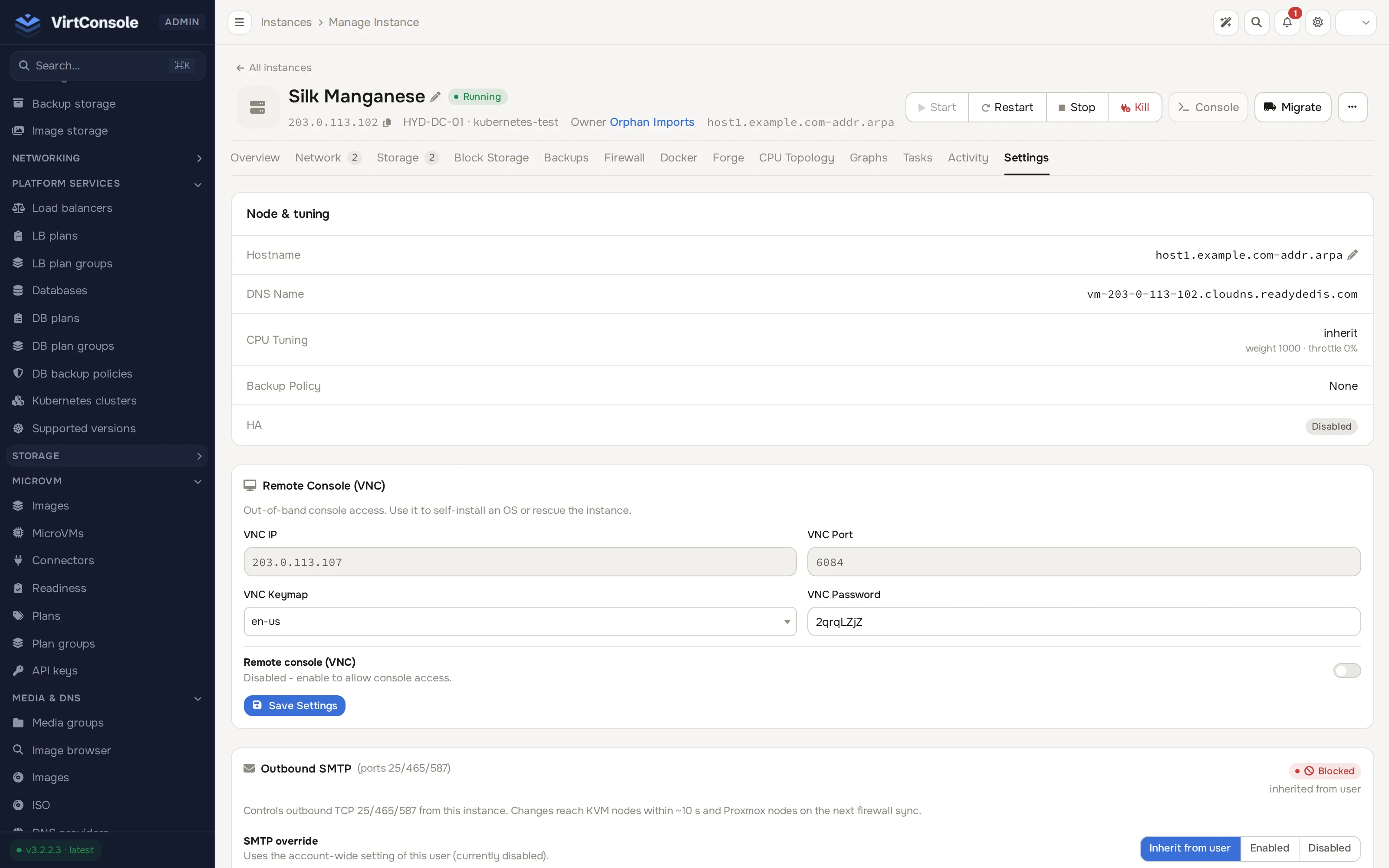1389x868 pixels.
Task: Focus the sidebar Search box
Action: point(107,66)
